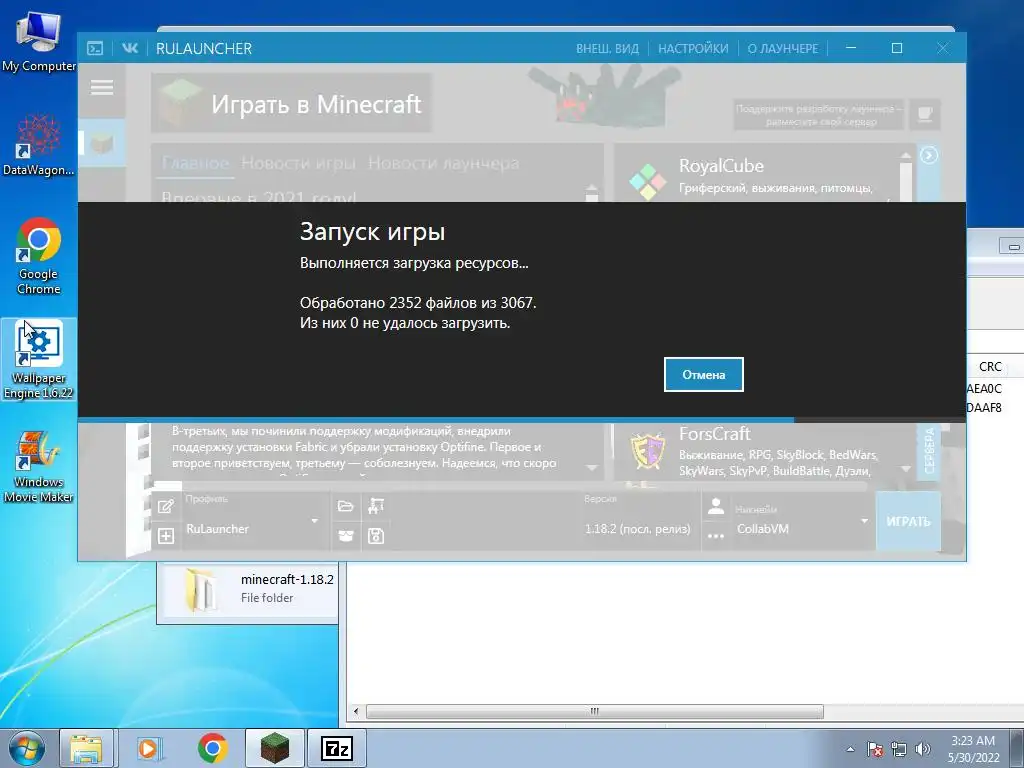Open the Action Center flag icon
The image size is (1024, 768).
point(875,749)
